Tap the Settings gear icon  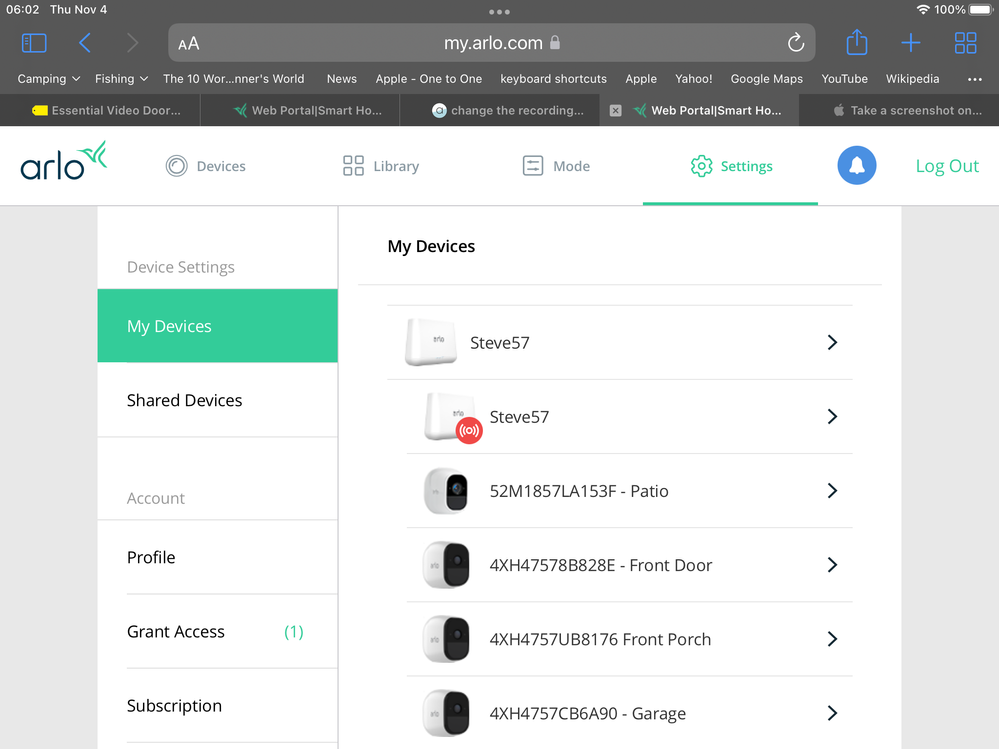tap(701, 166)
